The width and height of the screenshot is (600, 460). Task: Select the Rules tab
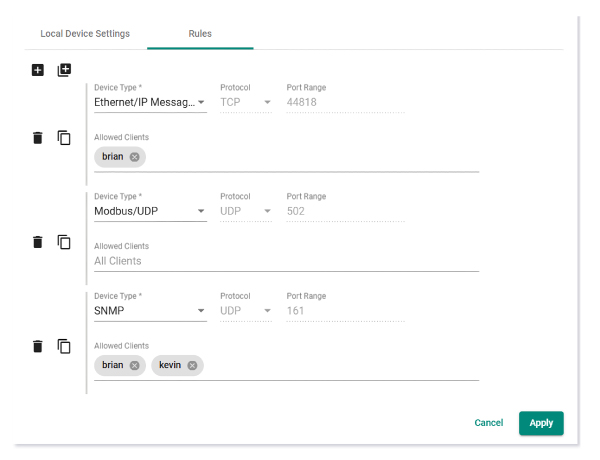200,34
